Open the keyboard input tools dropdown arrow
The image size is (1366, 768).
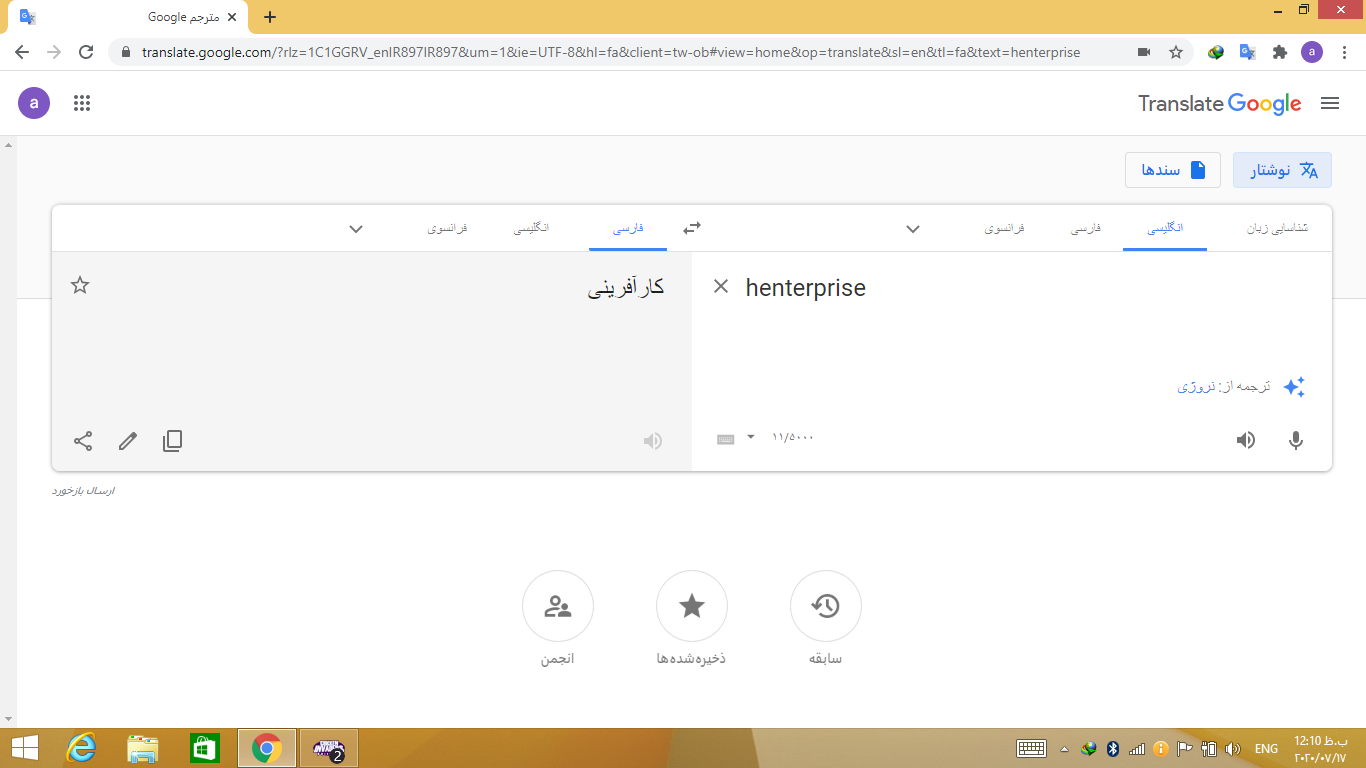click(x=751, y=437)
